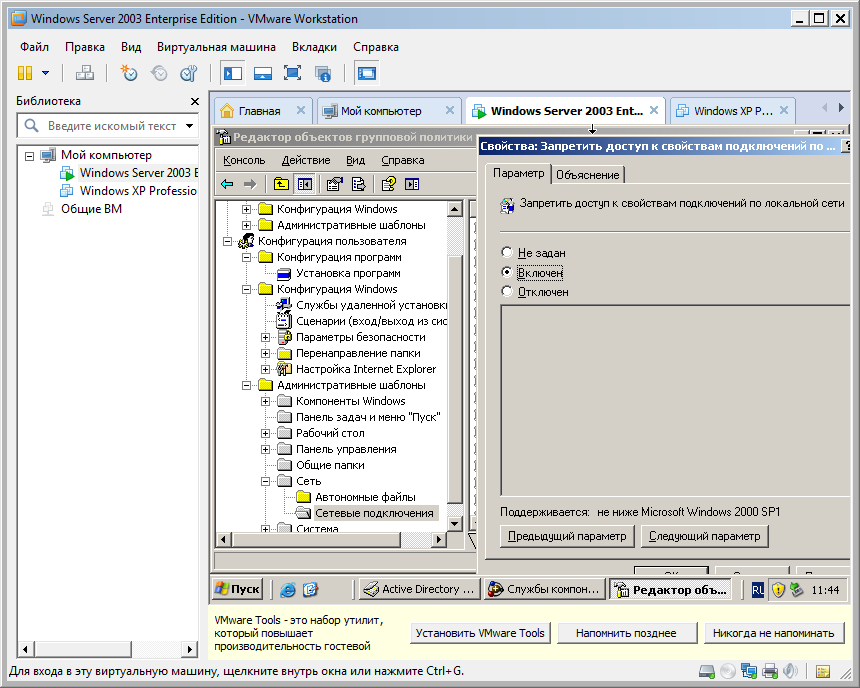The width and height of the screenshot is (860, 688).
Task: Switch to the Windows XP P... tab
Action: (x=733, y=111)
